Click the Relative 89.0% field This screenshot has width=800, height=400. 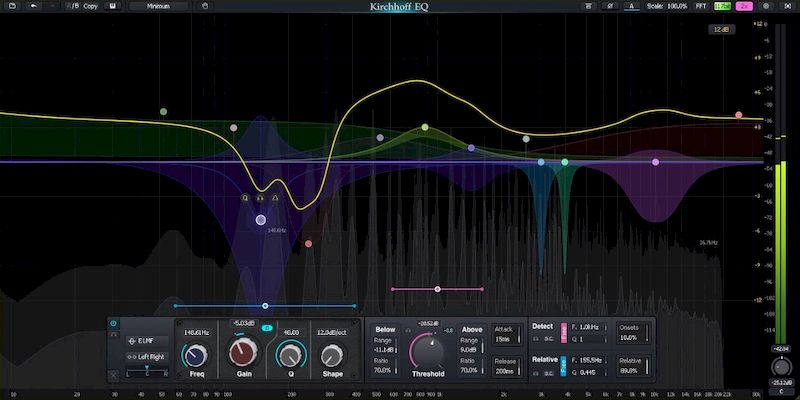(x=632, y=365)
